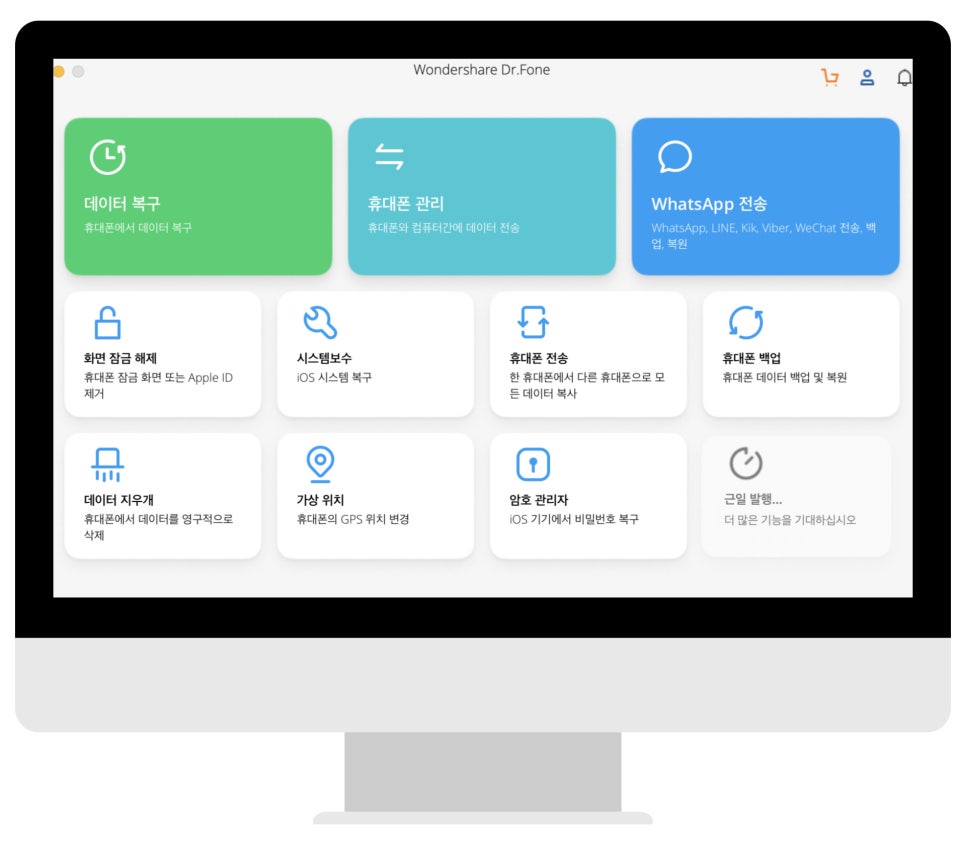Select the 화면 잠금 해제 title
Screen dimensions: 966x845
120,358
